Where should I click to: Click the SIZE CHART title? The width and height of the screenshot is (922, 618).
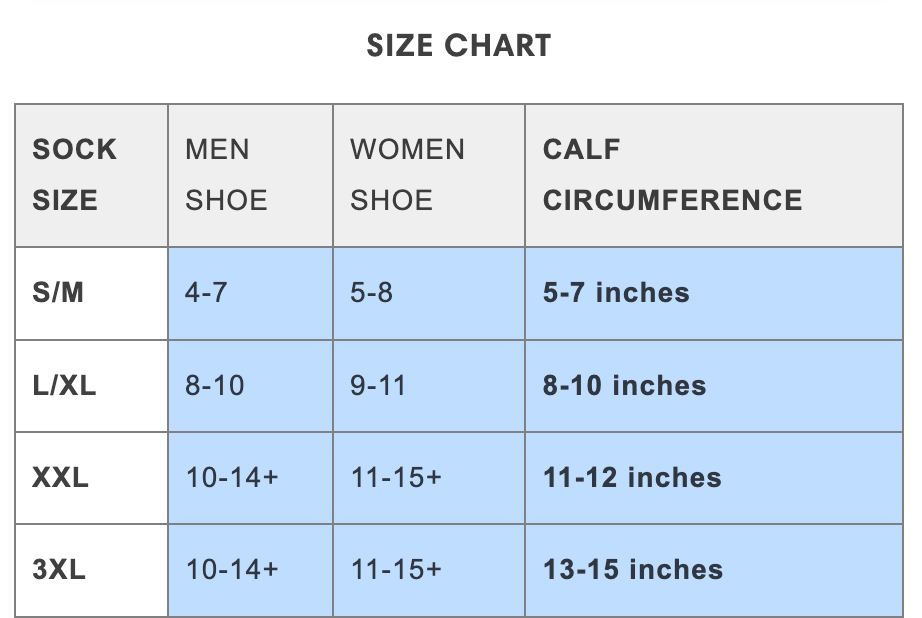(x=459, y=46)
